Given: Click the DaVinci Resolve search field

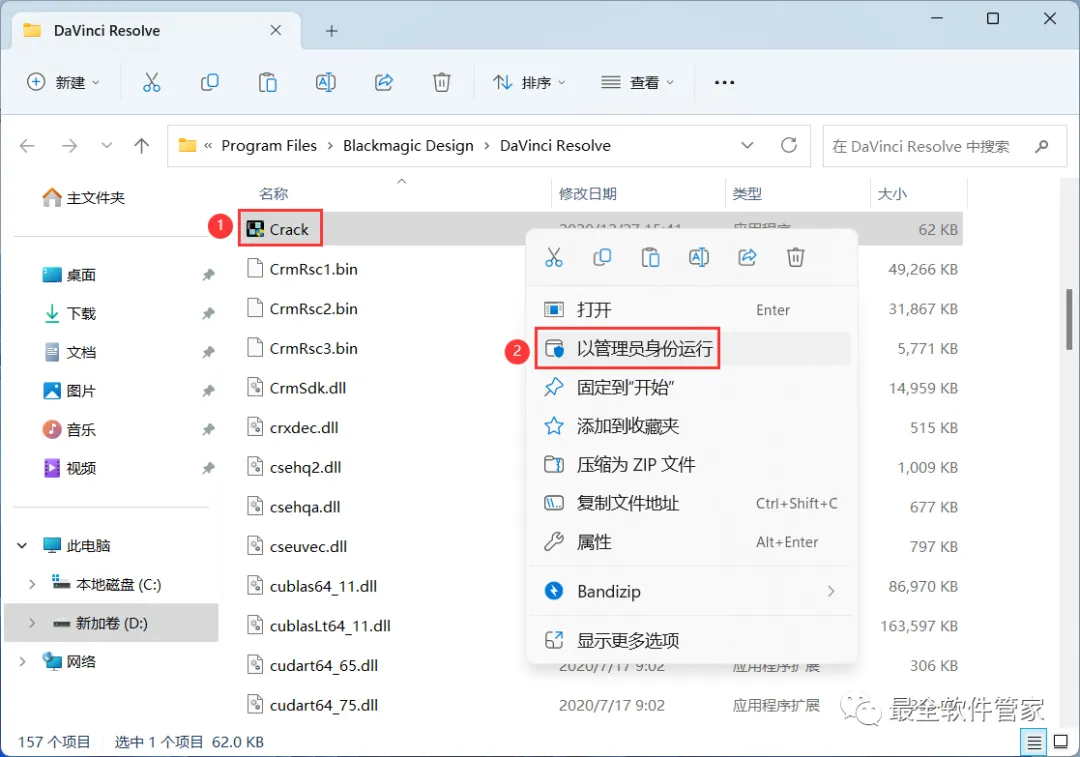Looking at the screenshot, I should (x=944, y=146).
